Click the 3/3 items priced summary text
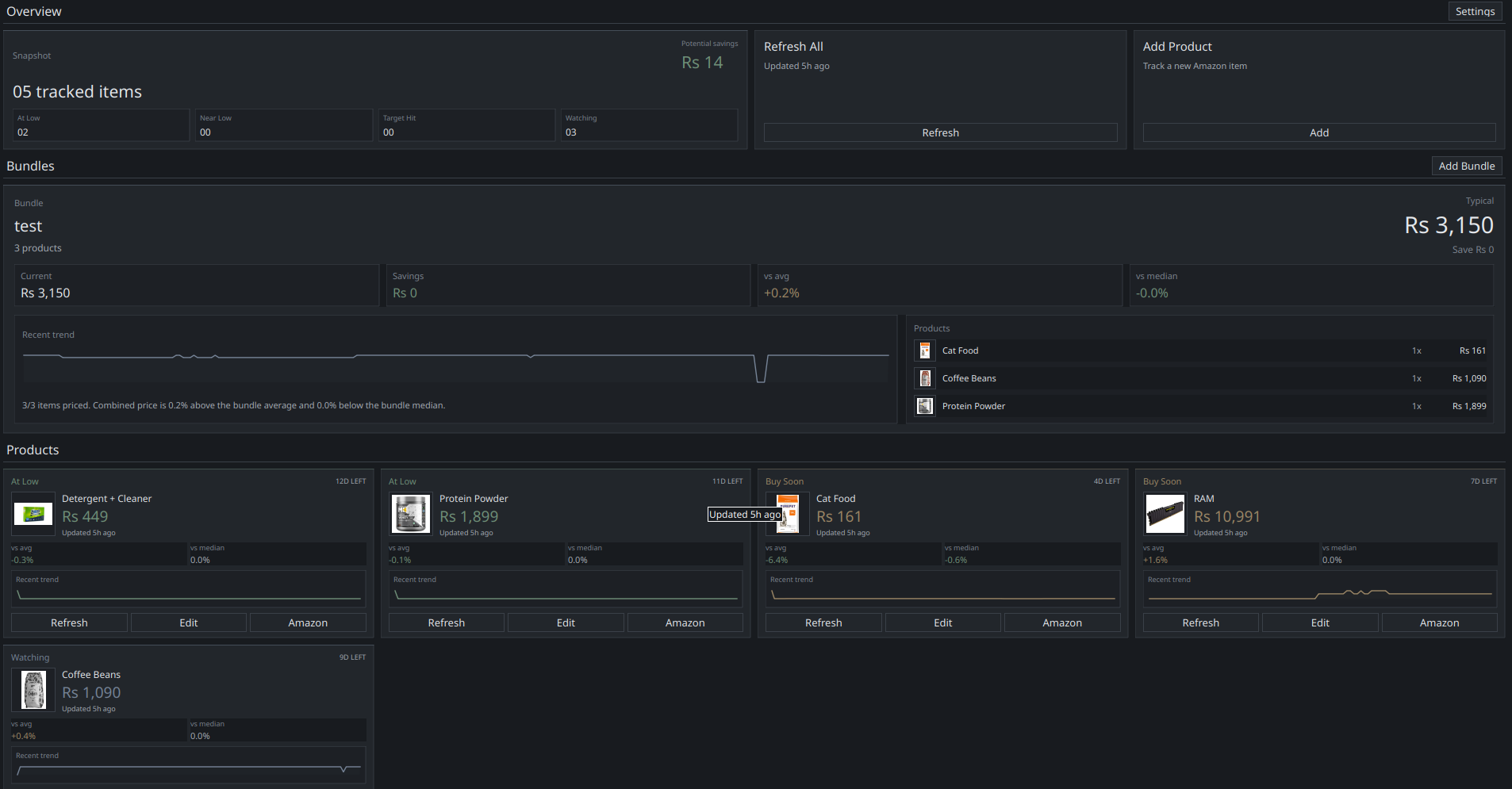The width and height of the screenshot is (1512, 789). [233, 405]
